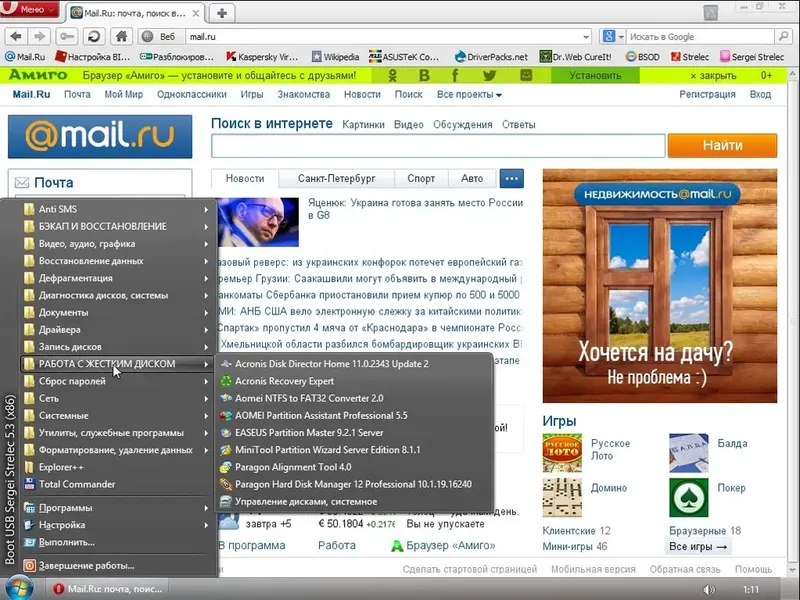This screenshot has width=800, height=600.
Task: Open the Одноклассники link in top navigation
Action: [192, 94]
